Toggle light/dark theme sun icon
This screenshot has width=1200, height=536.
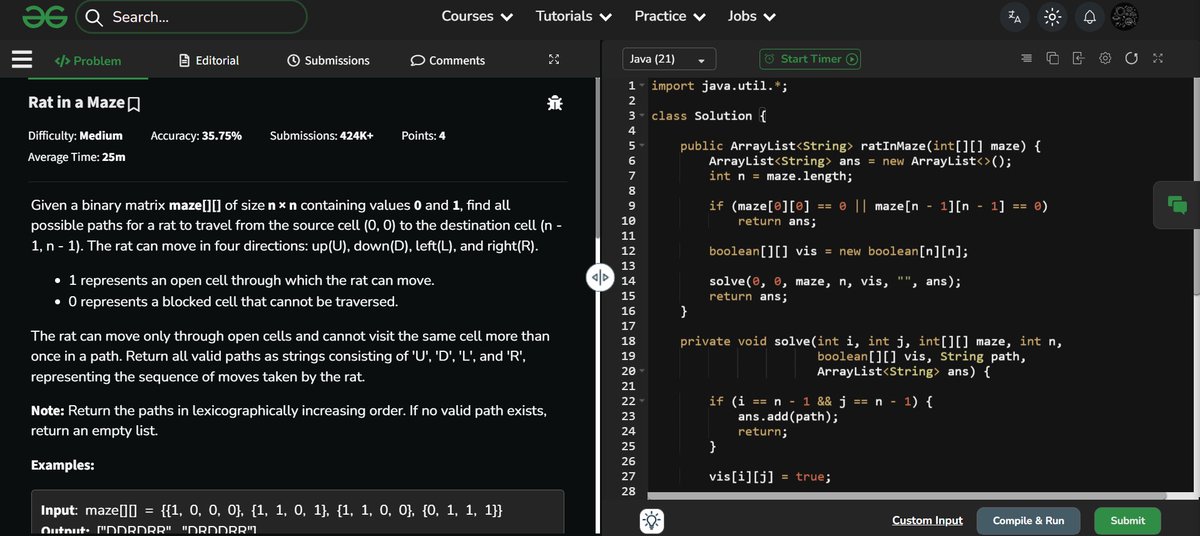point(1051,17)
